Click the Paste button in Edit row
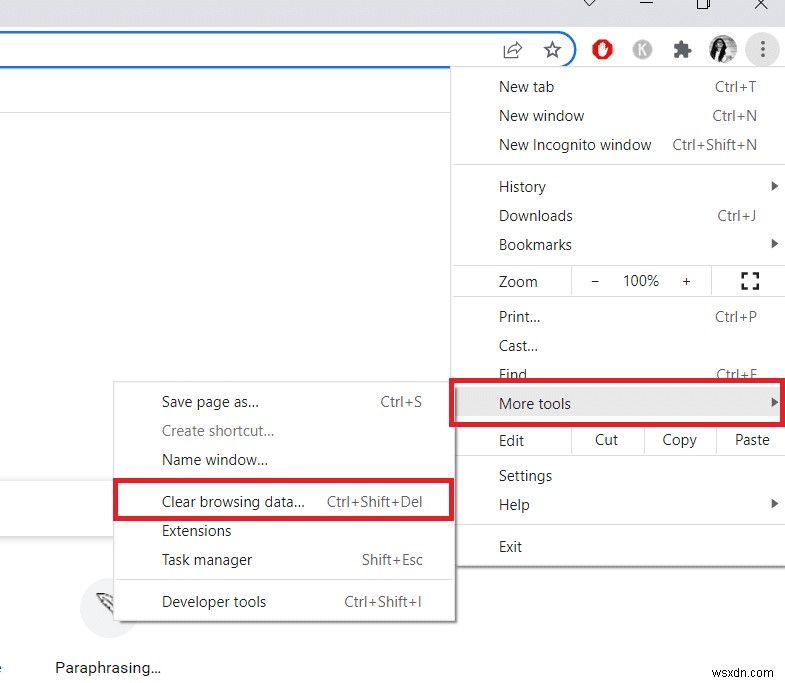The height and width of the screenshot is (683, 785). 752,440
